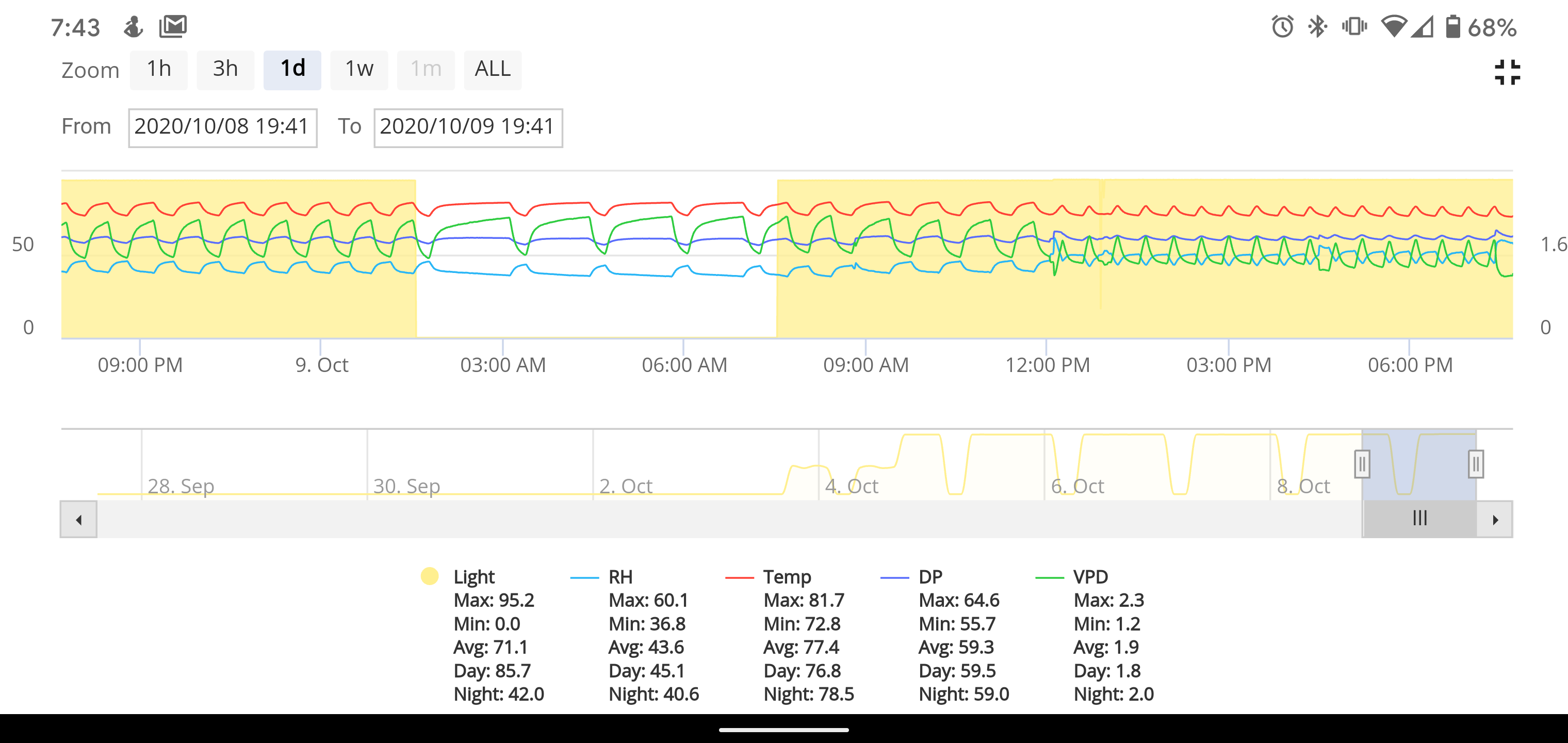Tap the Wi-Fi status icon
1568x743 pixels.
click(x=1393, y=27)
